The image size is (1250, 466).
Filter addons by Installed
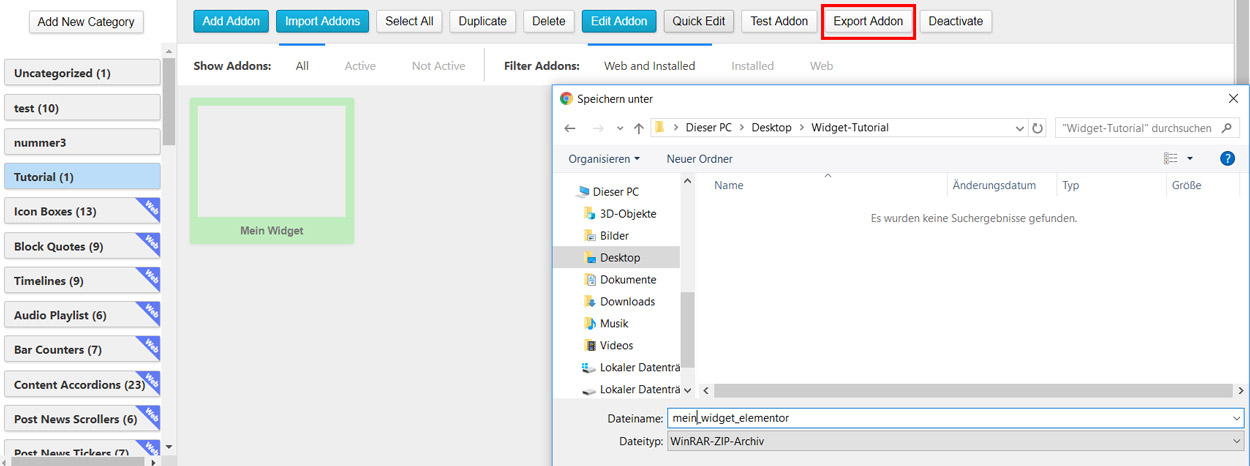752,66
